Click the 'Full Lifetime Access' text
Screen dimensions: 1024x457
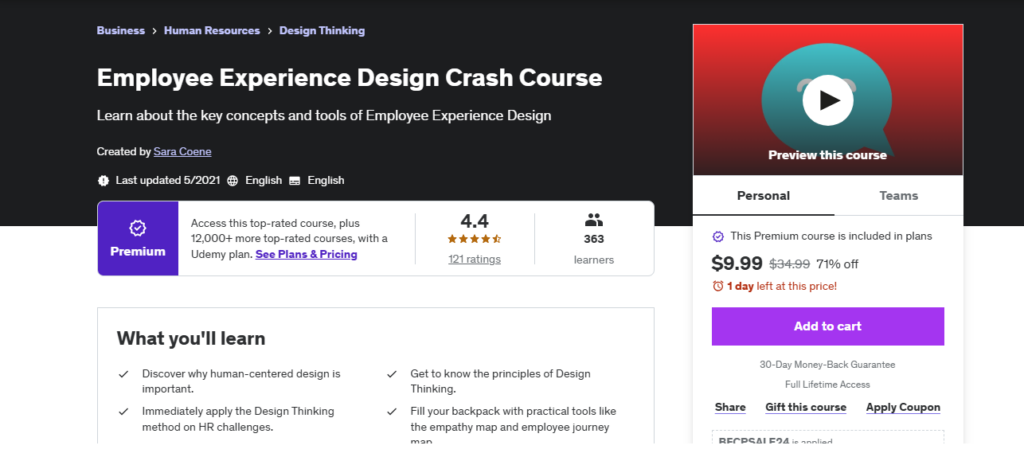pyautogui.click(x=827, y=385)
